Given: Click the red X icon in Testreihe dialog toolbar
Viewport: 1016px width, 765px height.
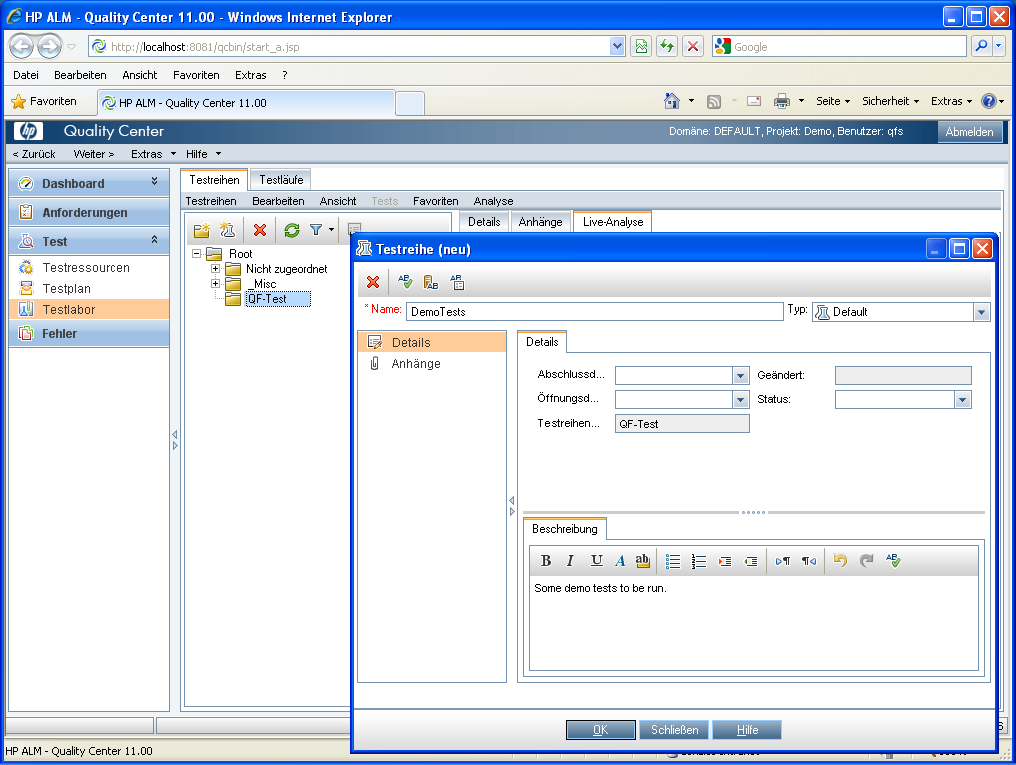Looking at the screenshot, I should point(373,282).
